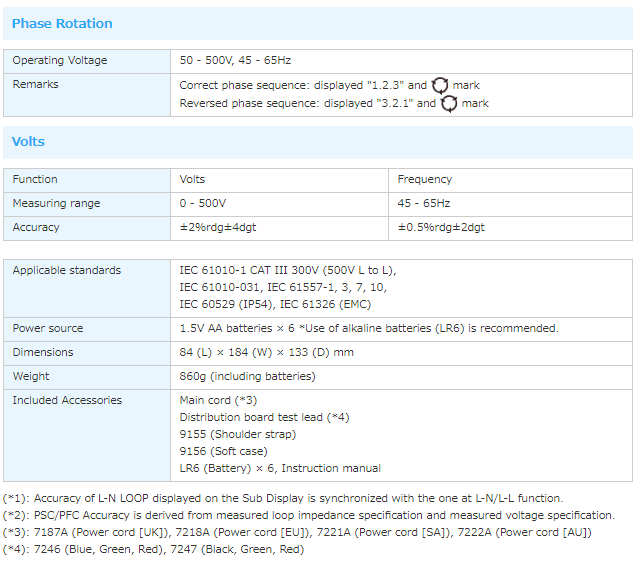
Task: Select the Measuring range row label
Action: (56, 204)
